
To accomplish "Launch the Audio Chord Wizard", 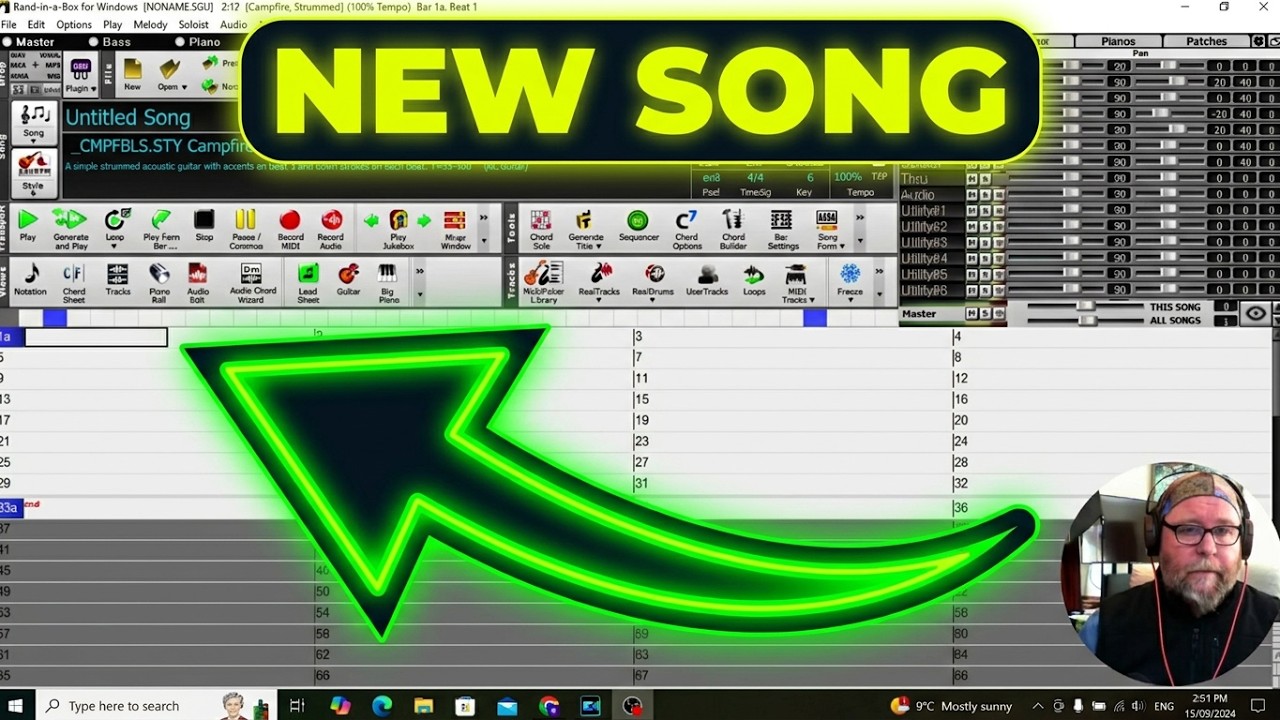I will pyautogui.click(x=251, y=283).
